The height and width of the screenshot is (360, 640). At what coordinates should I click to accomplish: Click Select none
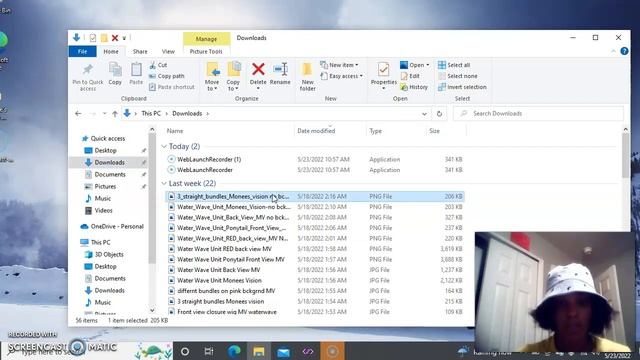[x=458, y=76]
